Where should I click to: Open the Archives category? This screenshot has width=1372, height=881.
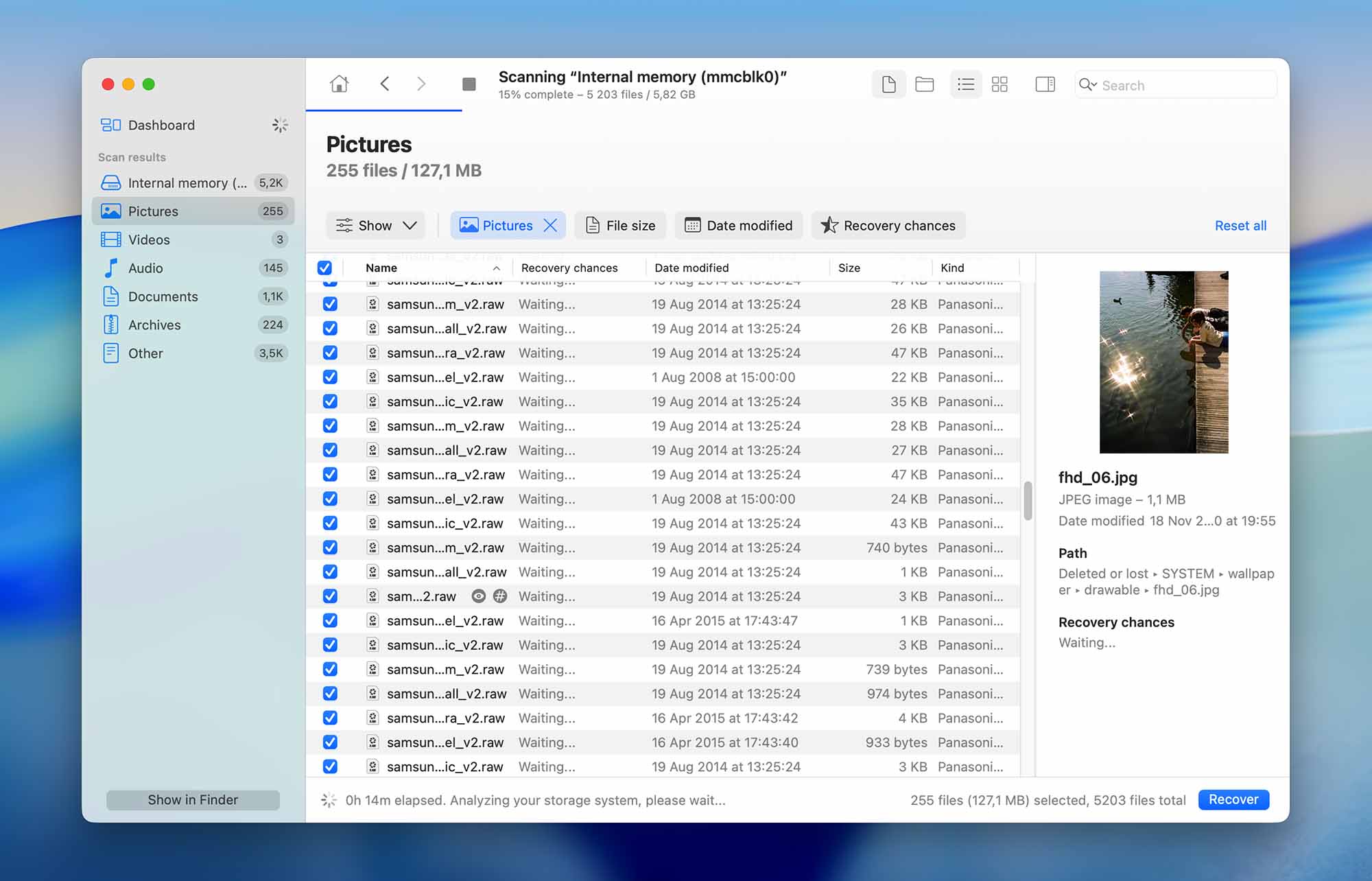154,325
